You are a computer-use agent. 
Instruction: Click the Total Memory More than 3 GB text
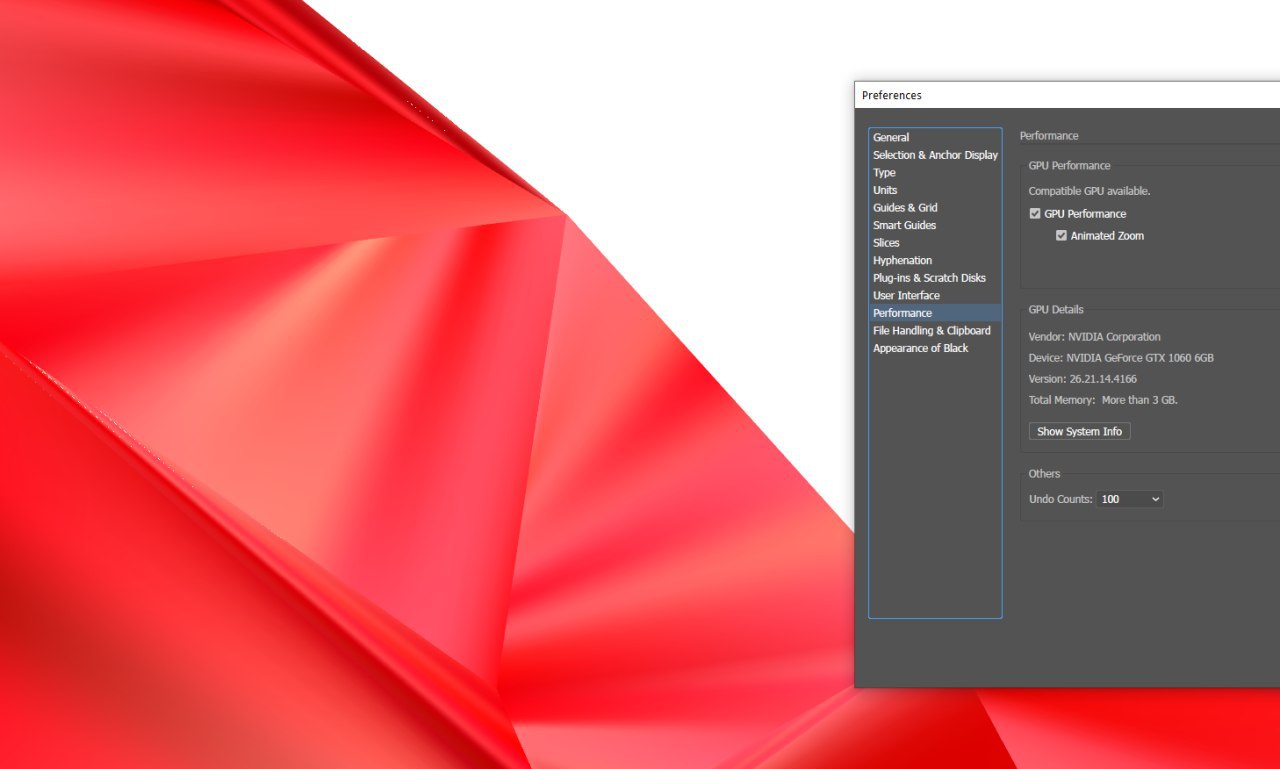tap(1103, 400)
